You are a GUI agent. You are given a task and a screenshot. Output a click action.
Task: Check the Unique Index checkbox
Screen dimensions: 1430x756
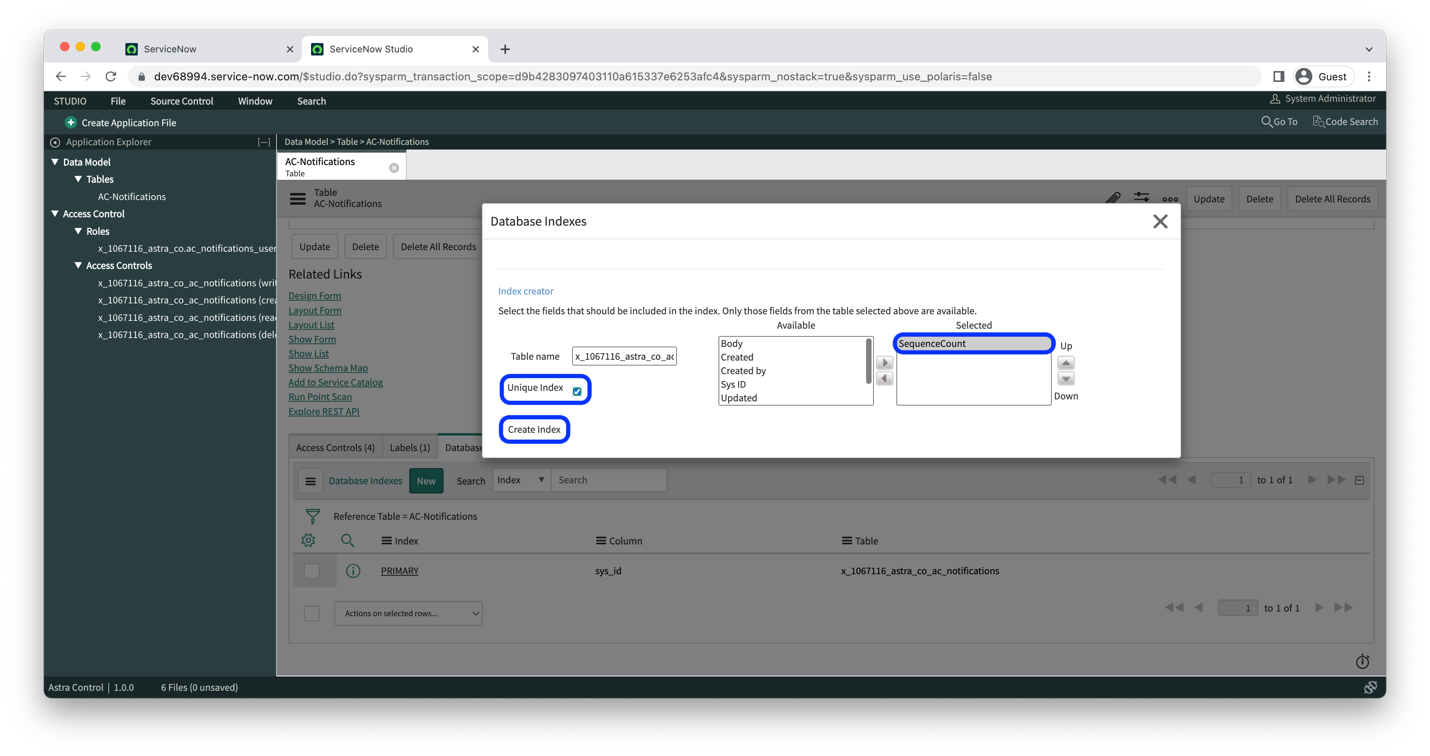click(577, 391)
